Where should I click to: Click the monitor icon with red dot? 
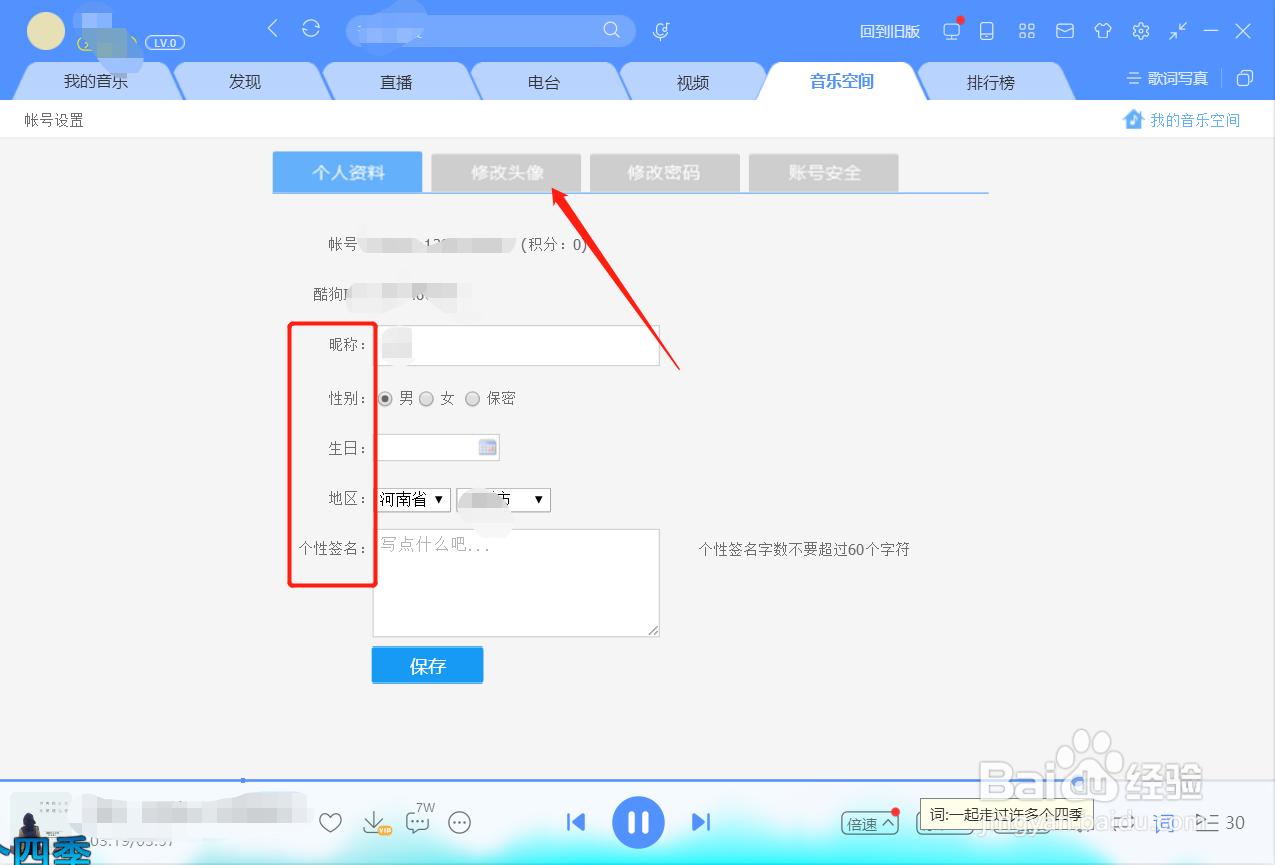point(952,31)
